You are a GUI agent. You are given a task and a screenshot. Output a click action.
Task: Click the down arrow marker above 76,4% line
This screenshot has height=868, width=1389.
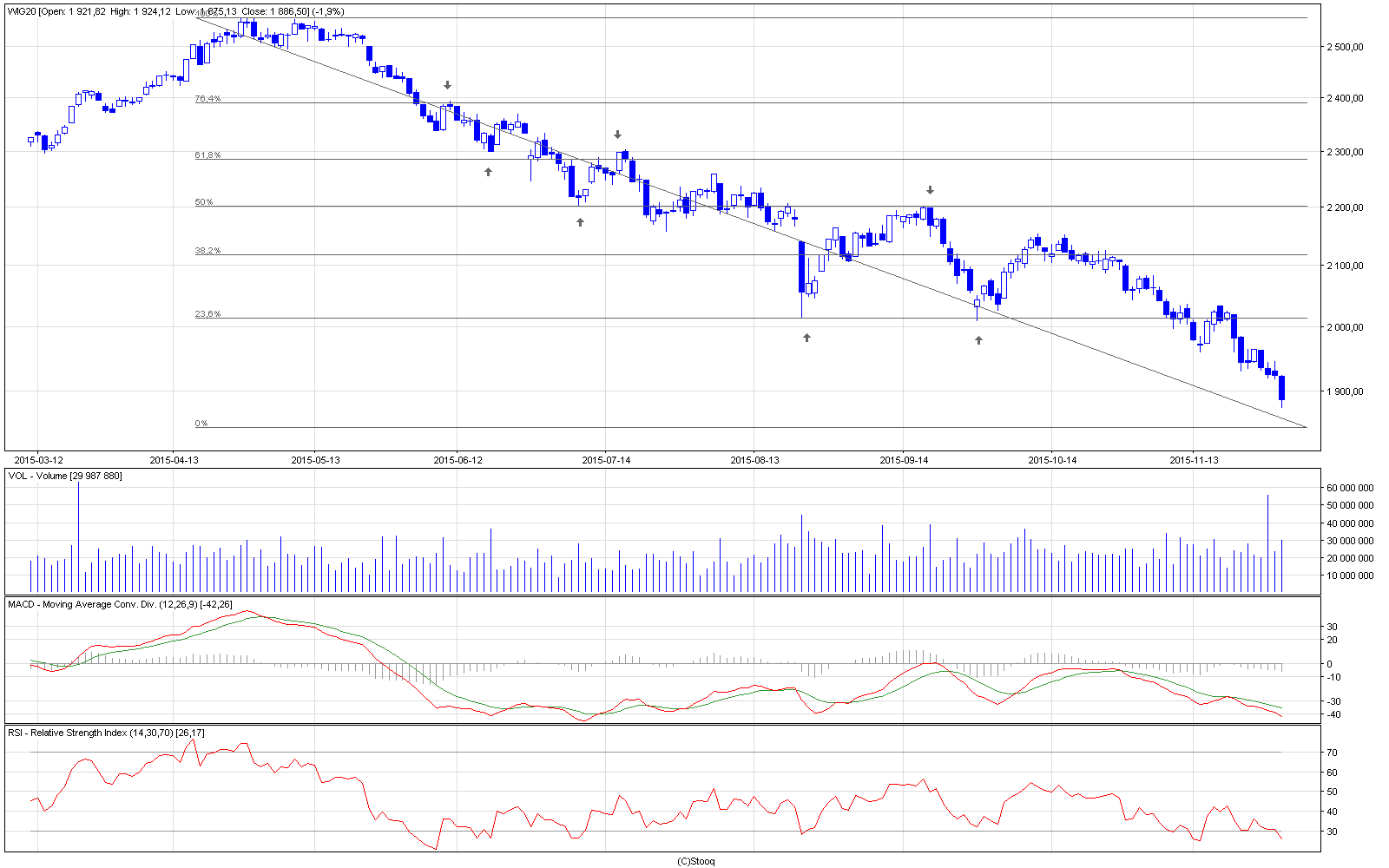[447, 85]
